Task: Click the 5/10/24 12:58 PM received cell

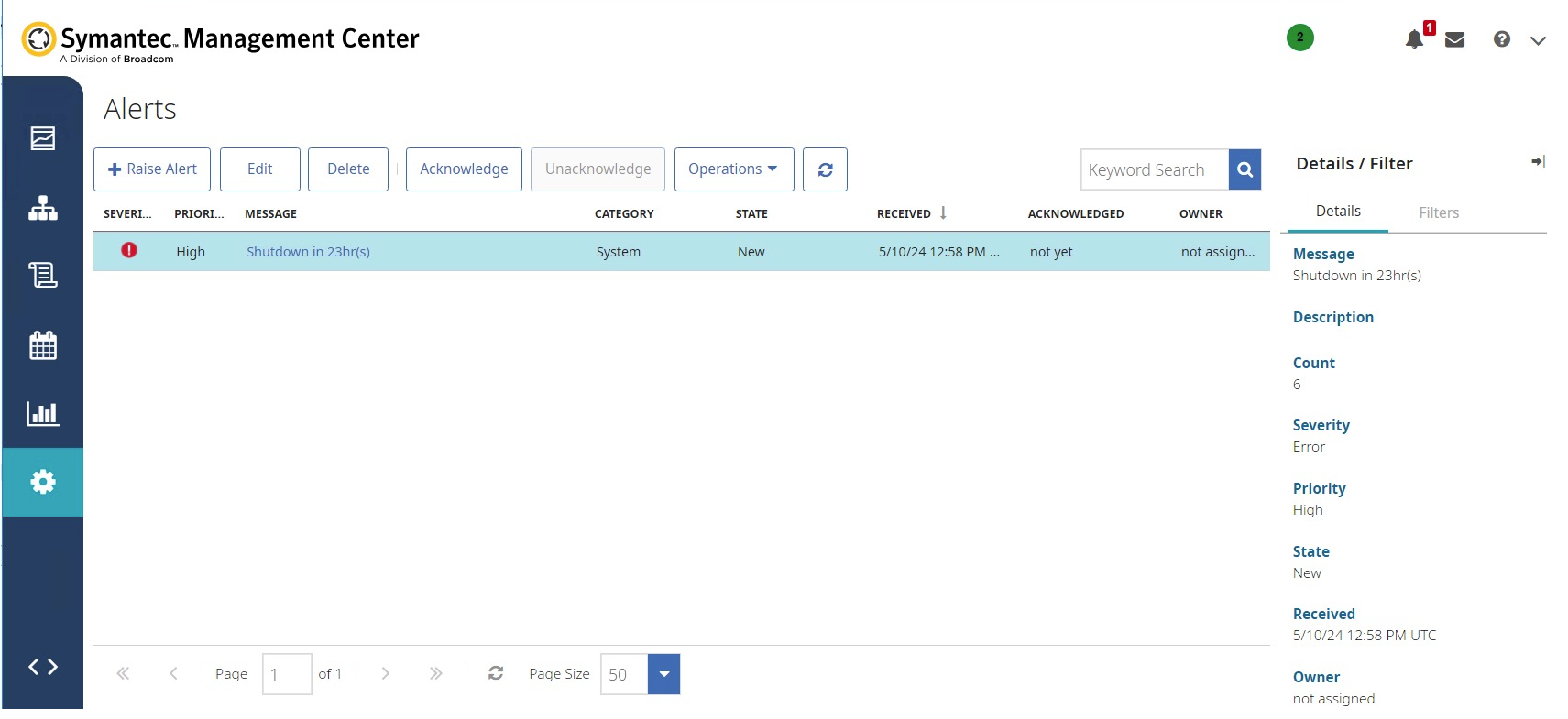Action: 938,252
